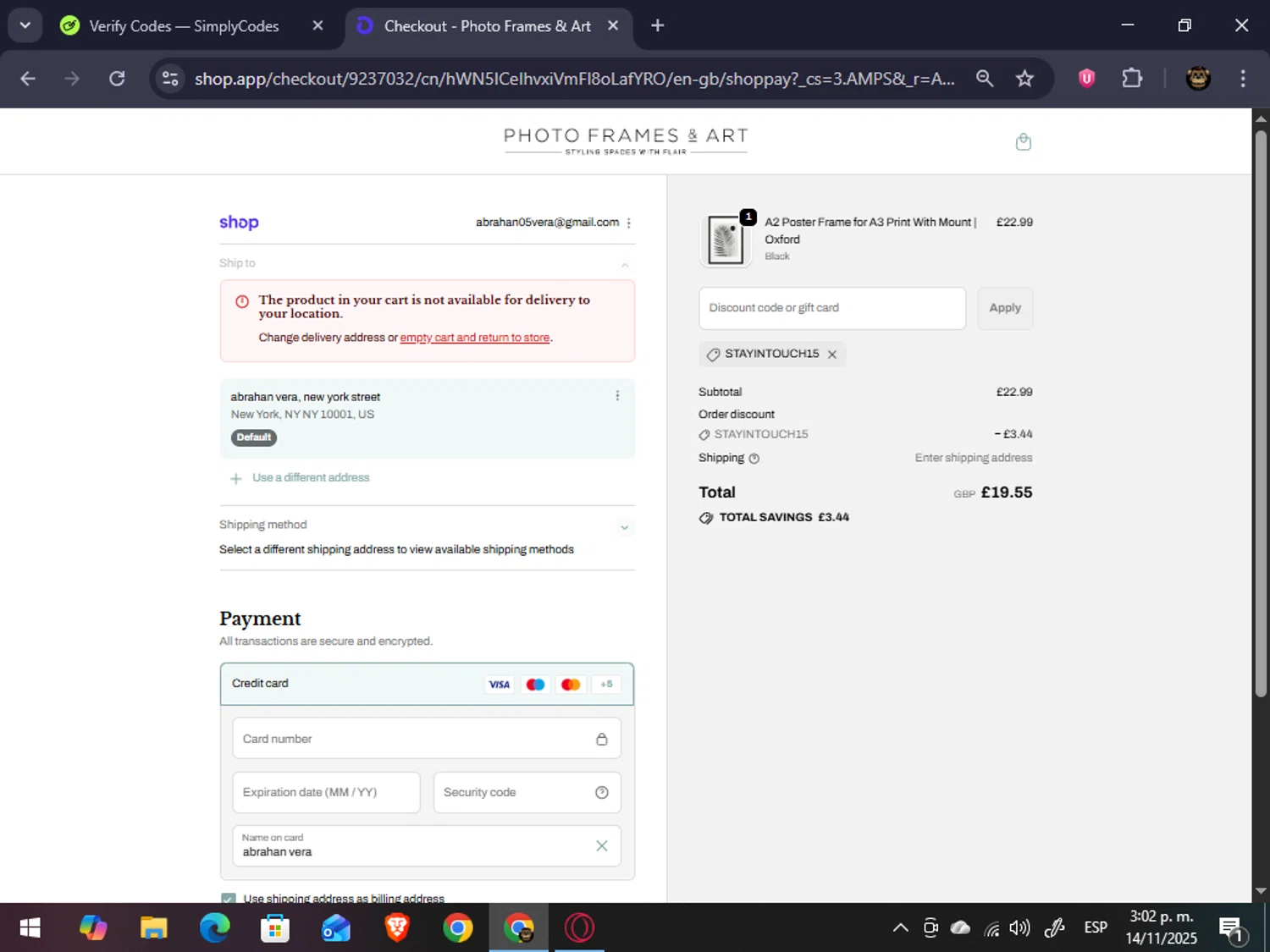The height and width of the screenshot is (952, 1270).
Task: Click the page scrollbar thumb
Action: coord(1261,415)
